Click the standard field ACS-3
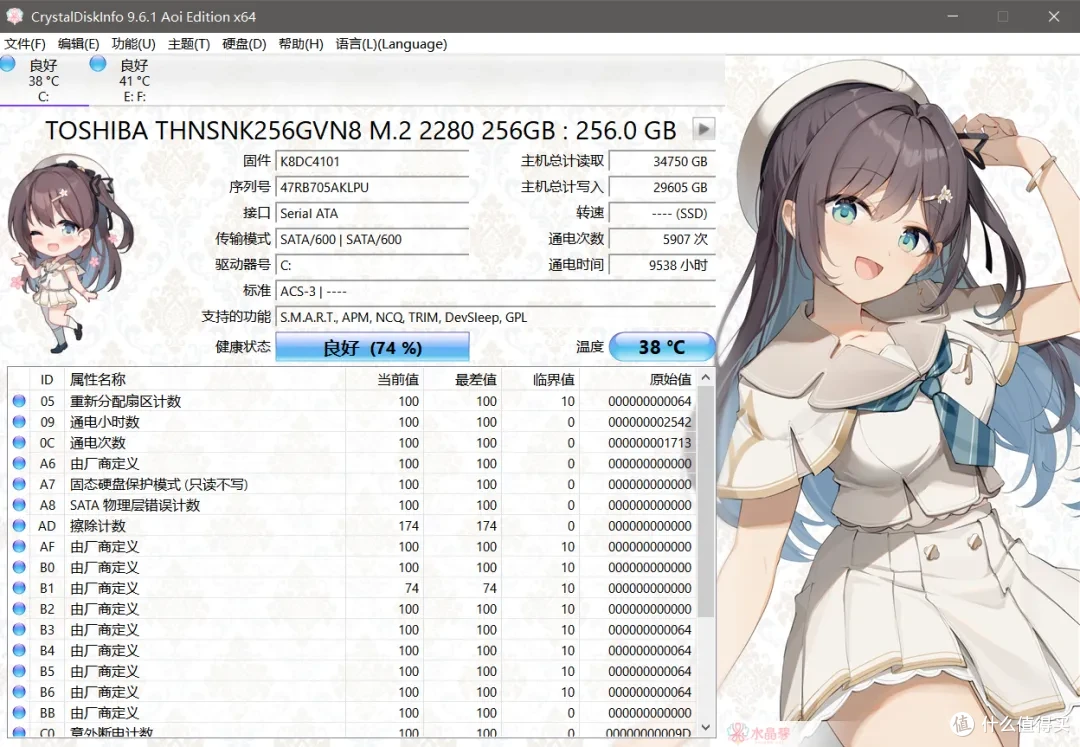 [495, 291]
